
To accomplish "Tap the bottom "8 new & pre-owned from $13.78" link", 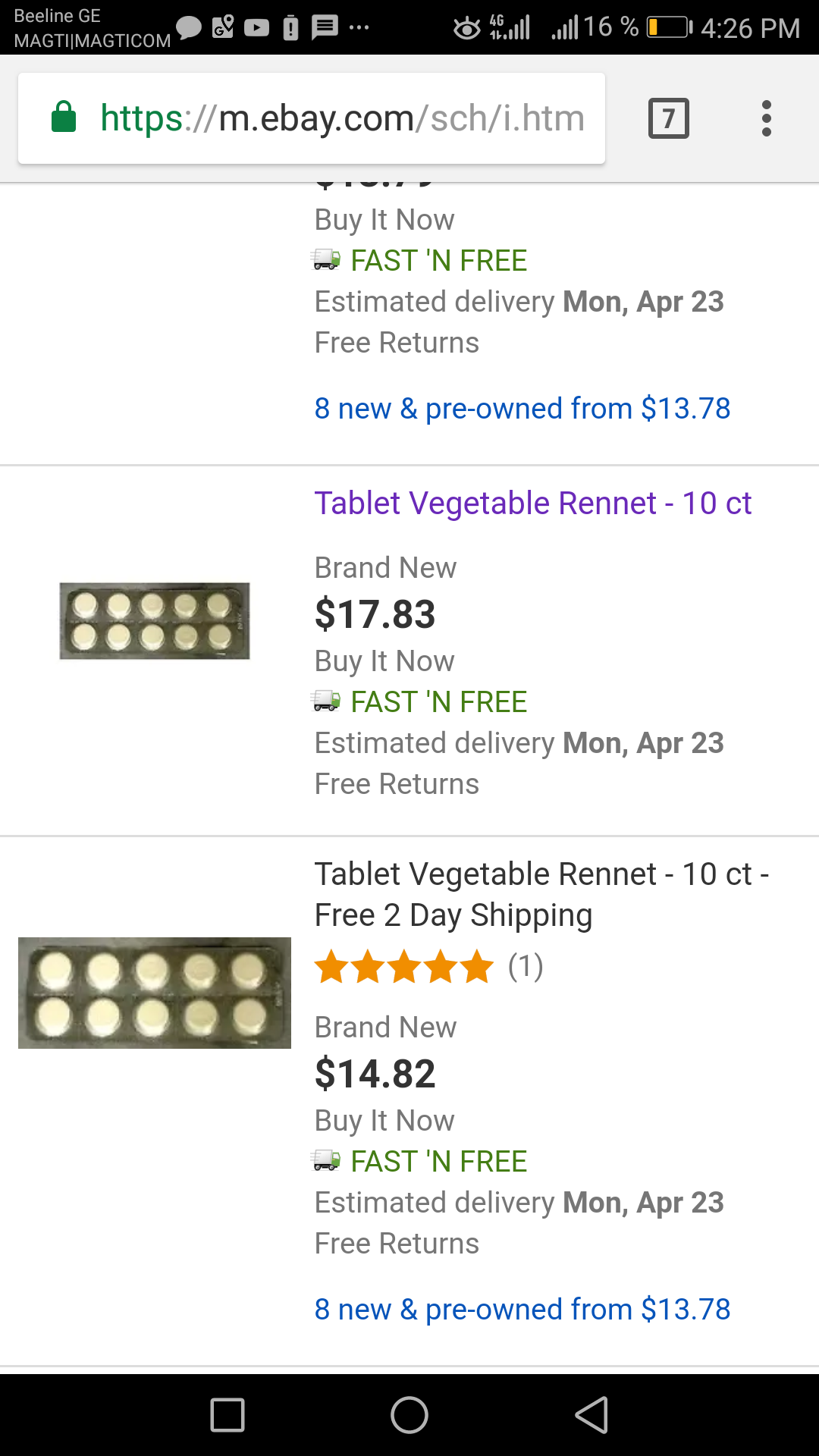I will tap(522, 1310).
